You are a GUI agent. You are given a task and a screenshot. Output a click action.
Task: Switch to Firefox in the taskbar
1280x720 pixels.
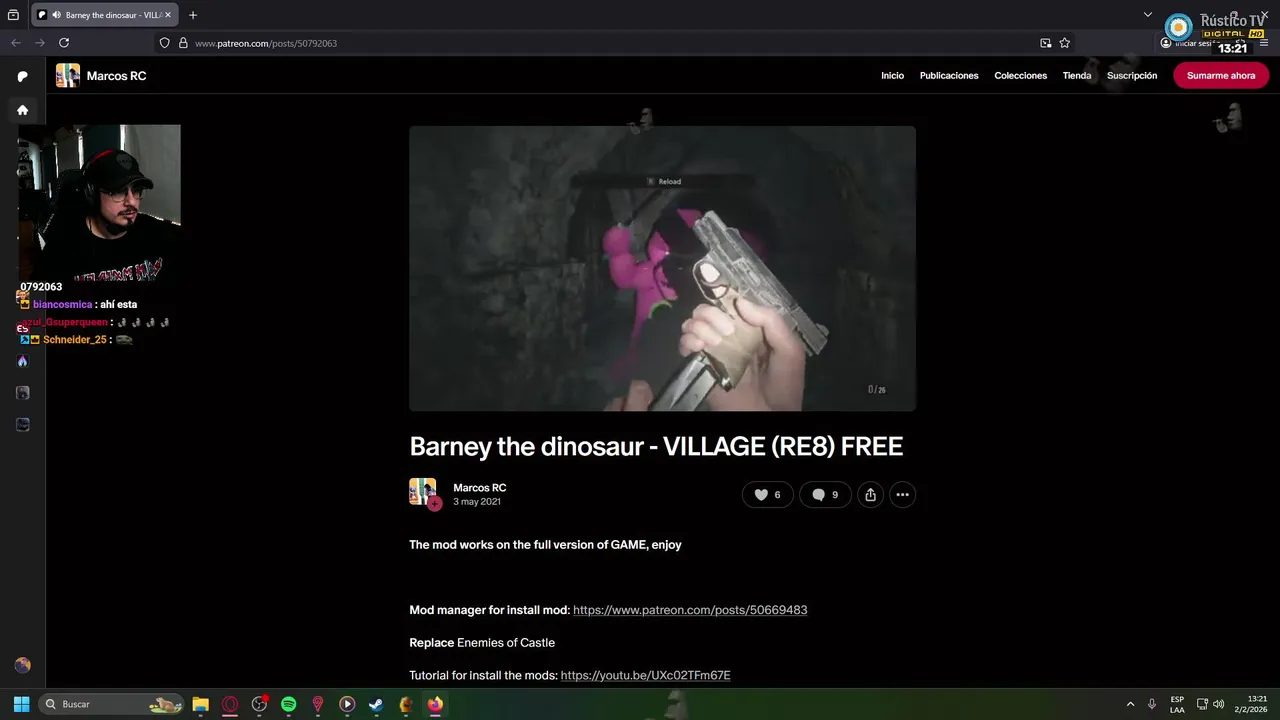[435, 704]
